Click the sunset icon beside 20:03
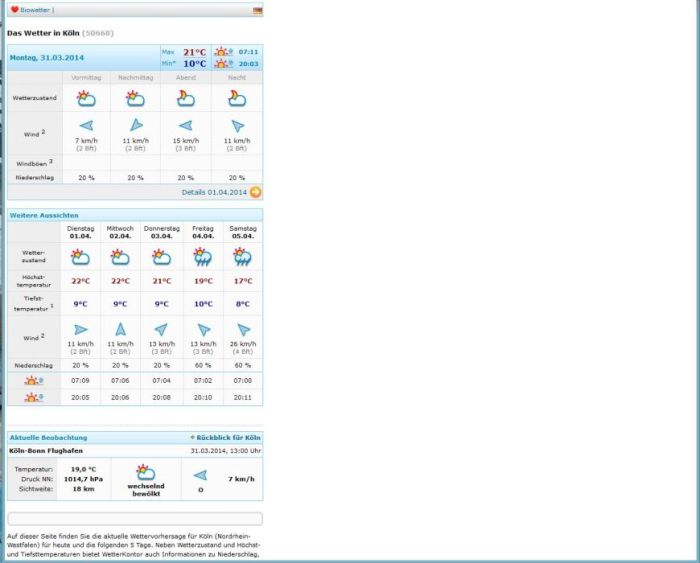700x563 pixels. (223, 64)
